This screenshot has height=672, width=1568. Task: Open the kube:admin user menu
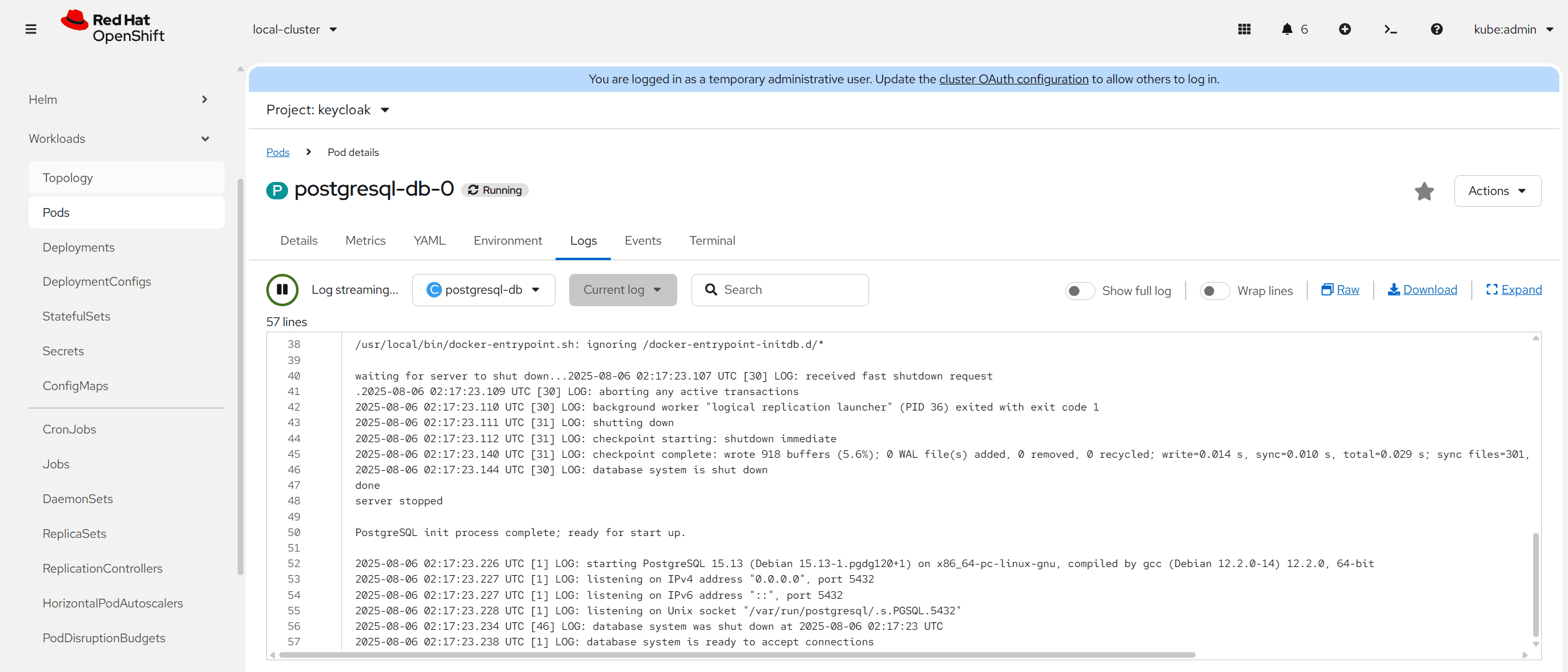click(1513, 29)
